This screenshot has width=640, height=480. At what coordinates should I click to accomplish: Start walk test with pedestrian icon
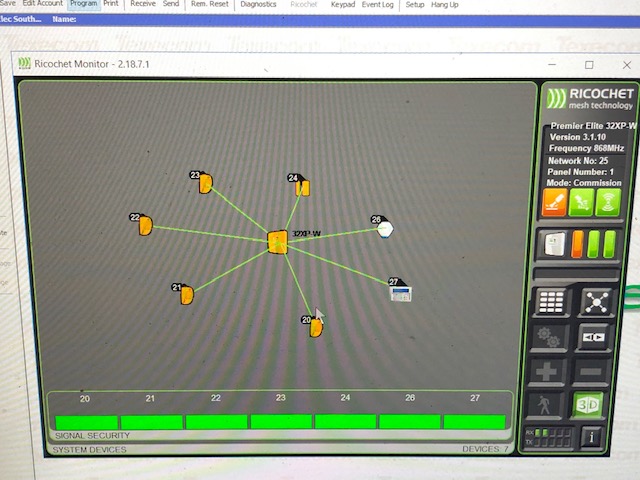[544, 405]
